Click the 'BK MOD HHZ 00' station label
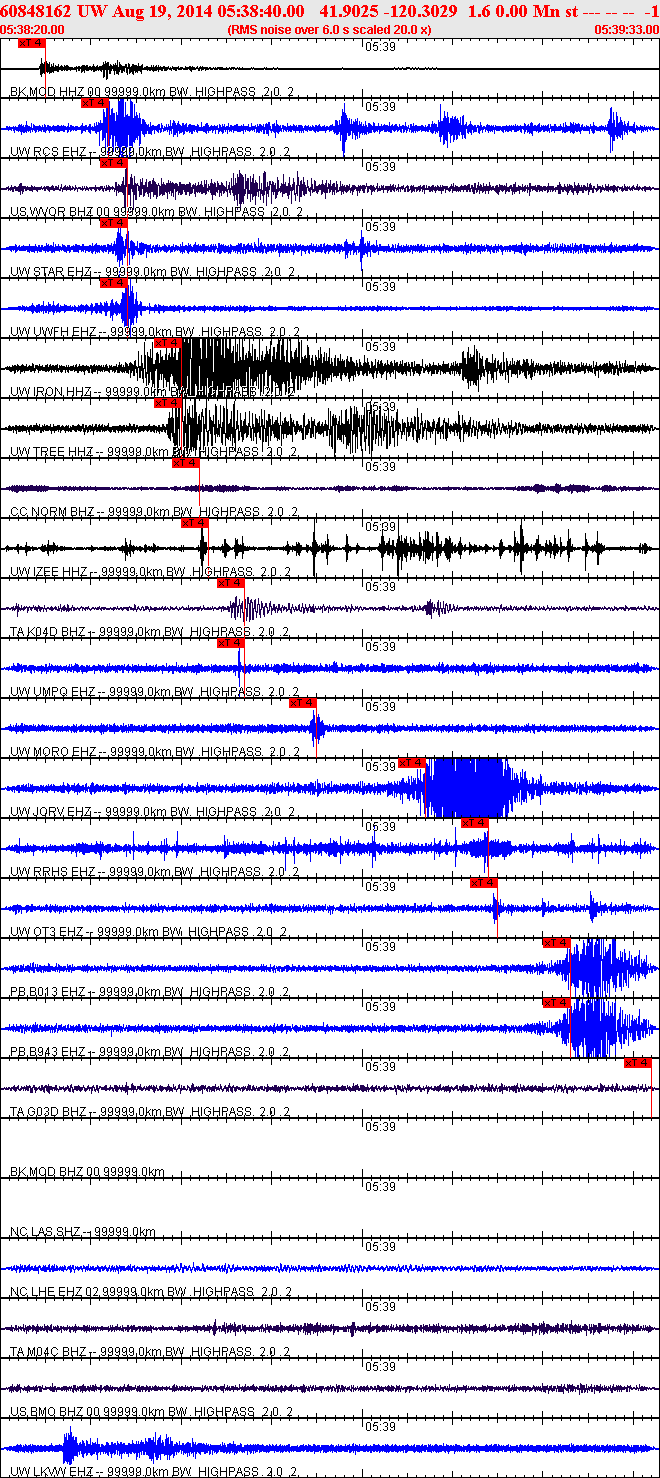This screenshot has width=660, height=1478. [x=56, y=92]
